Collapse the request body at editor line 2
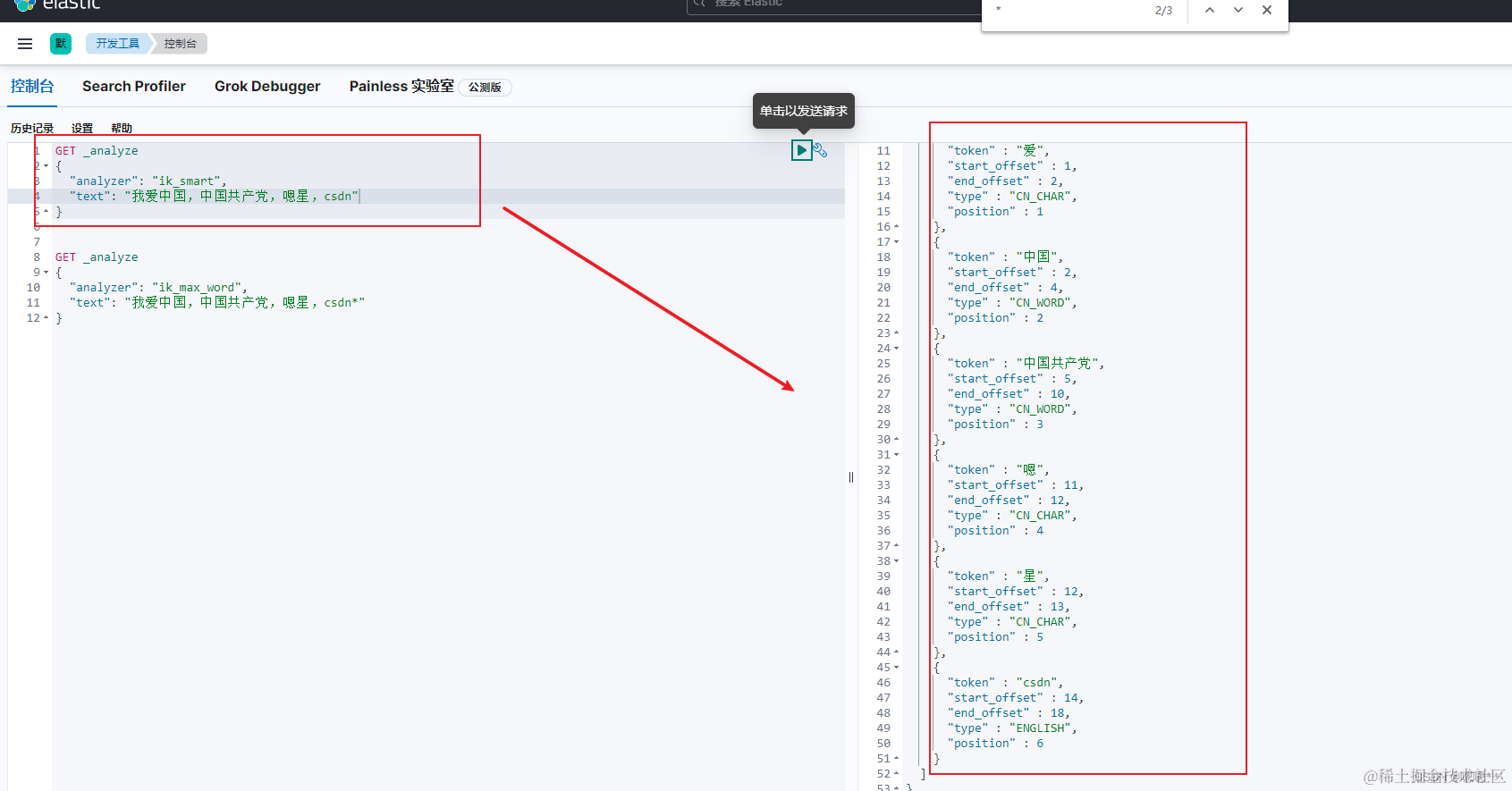The image size is (1512, 791). 46,166
